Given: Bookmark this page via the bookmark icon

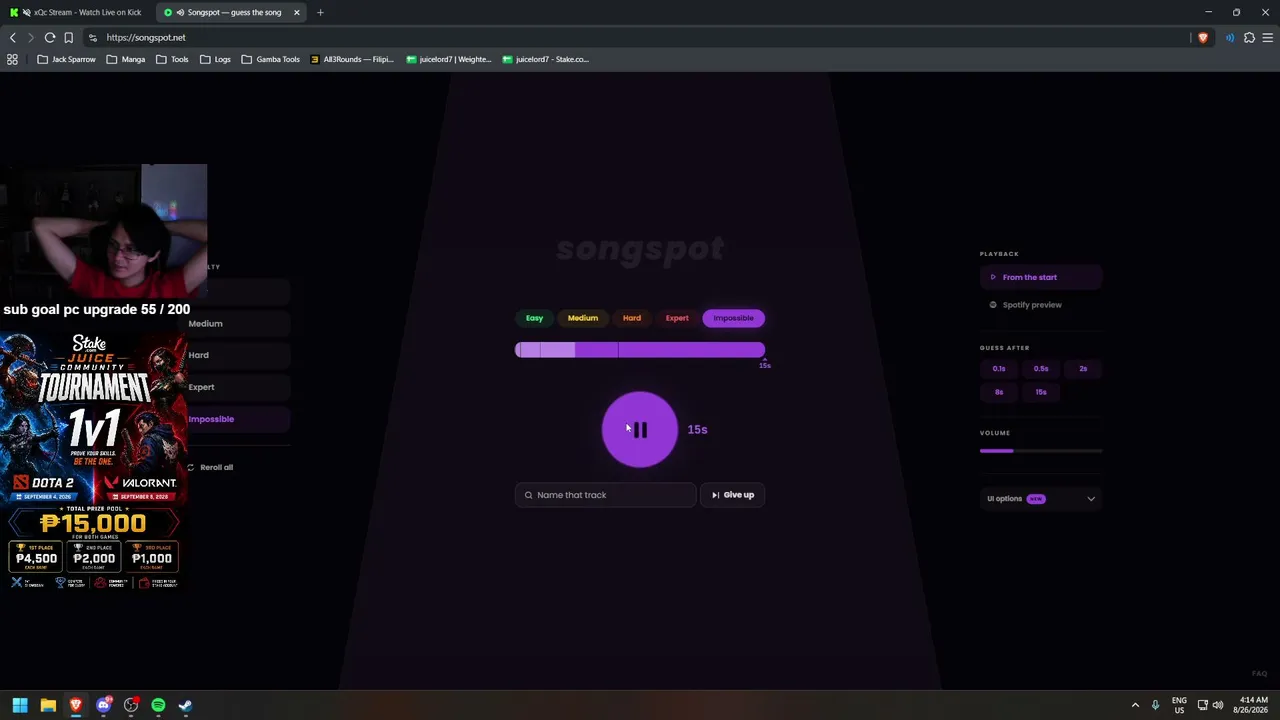Looking at the screenshot, I should [x=68, y=38].
